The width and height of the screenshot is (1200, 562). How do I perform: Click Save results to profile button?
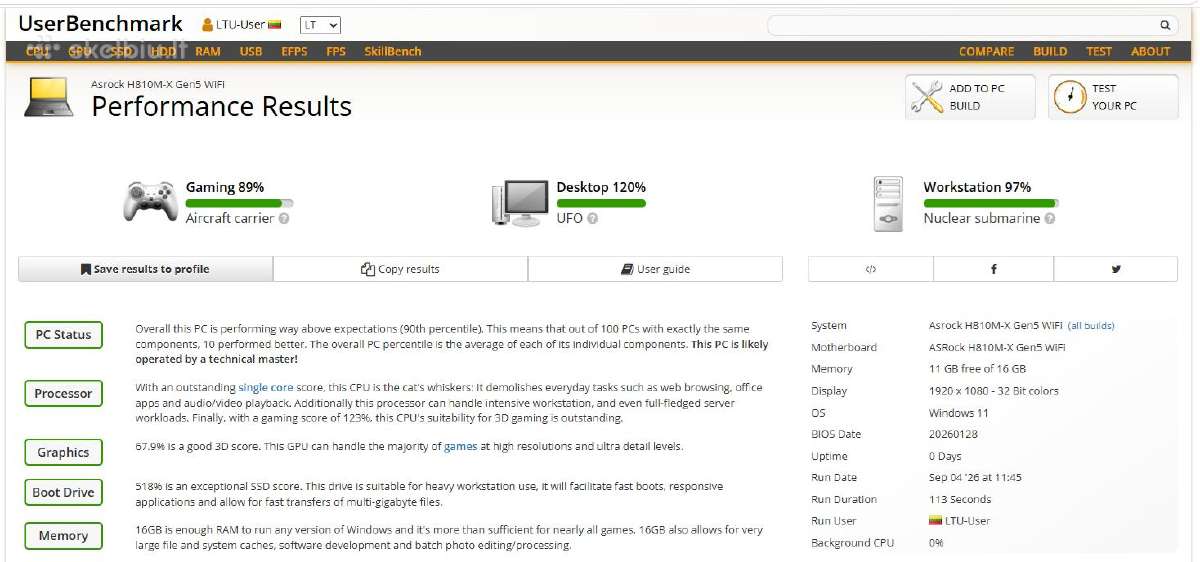pyautogui.click(x=145, y=269)
